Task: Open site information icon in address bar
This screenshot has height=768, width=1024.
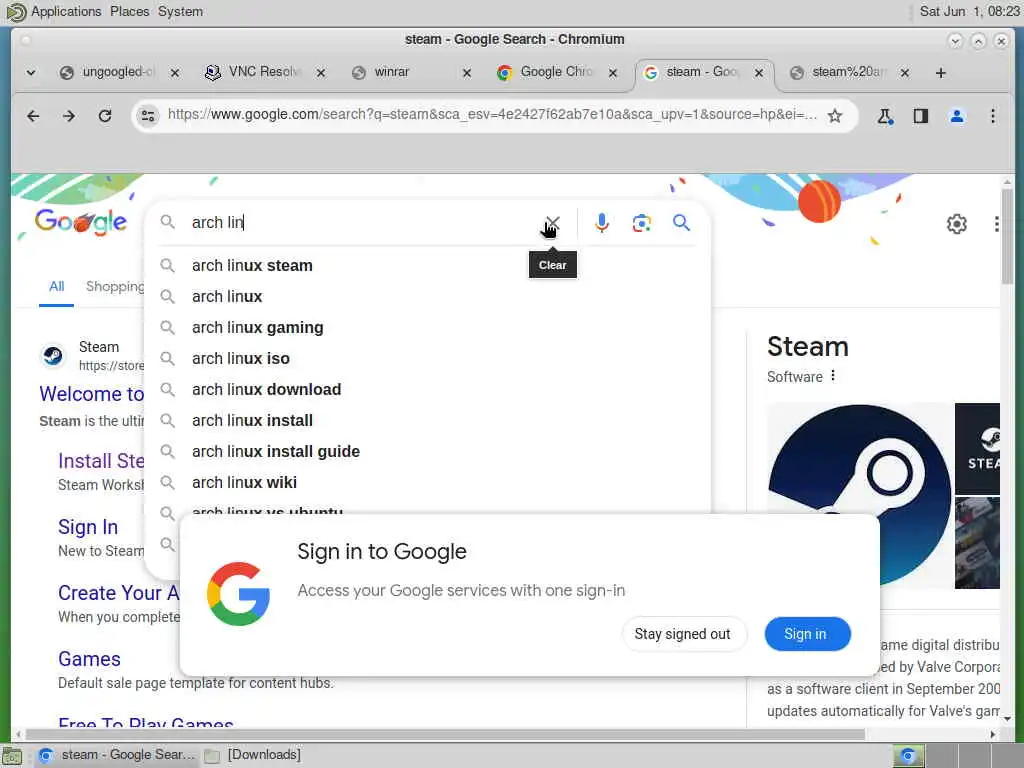Action: [148, 116]
